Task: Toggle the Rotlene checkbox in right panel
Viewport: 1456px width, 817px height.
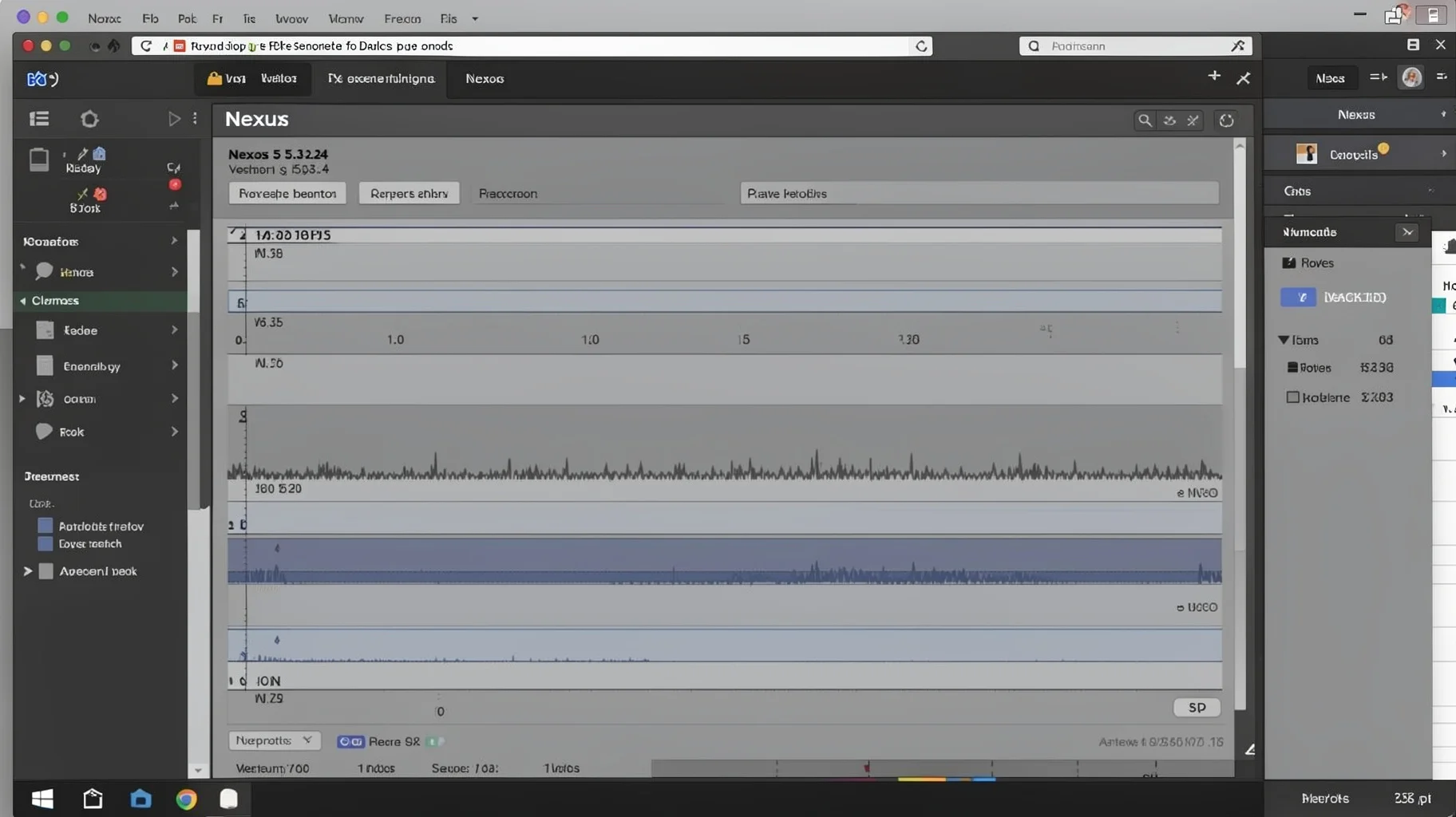Action: [1292, 397]
